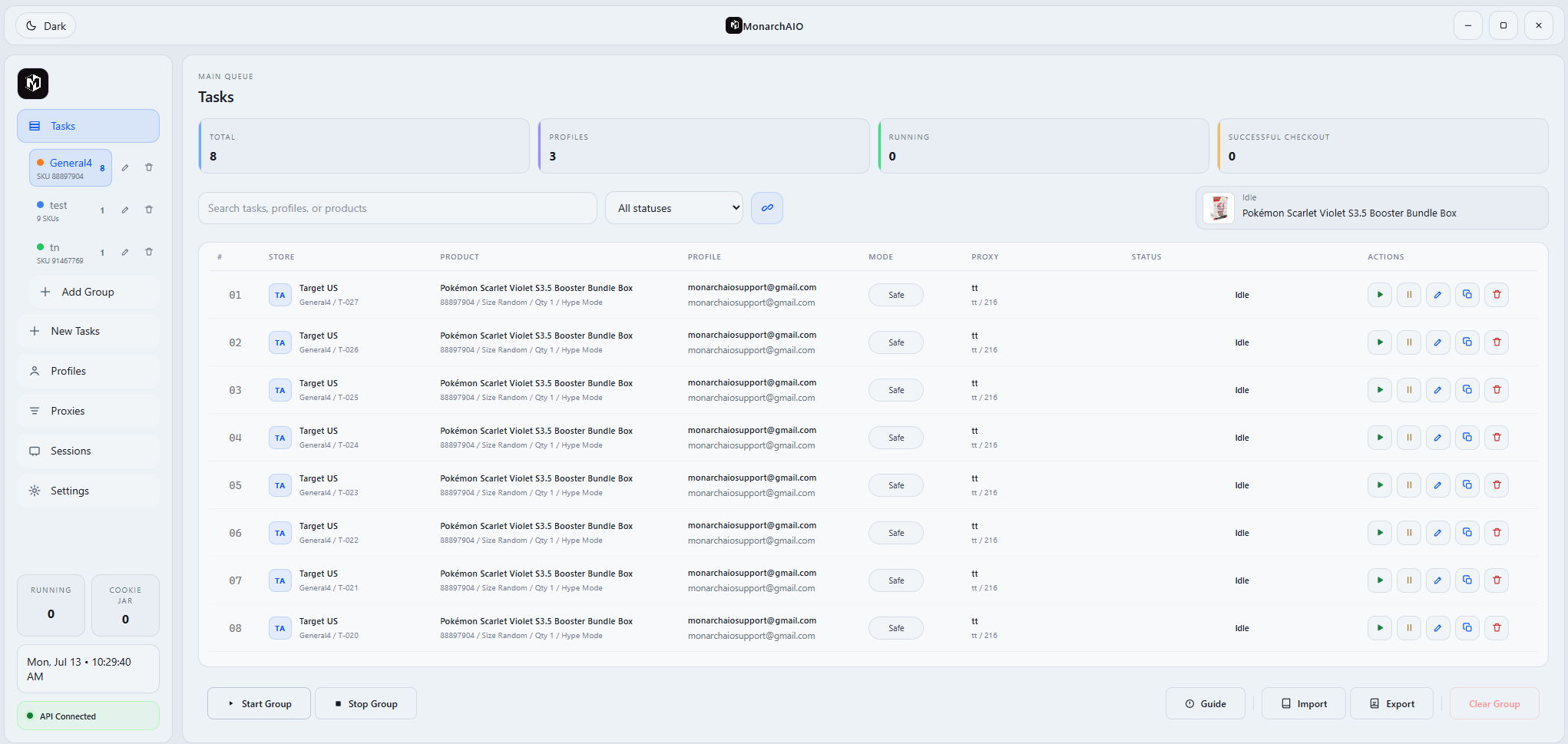Select the test task group
This screenshot has width=1568, height=744.
pyautogui.click(x=71, y=210)
